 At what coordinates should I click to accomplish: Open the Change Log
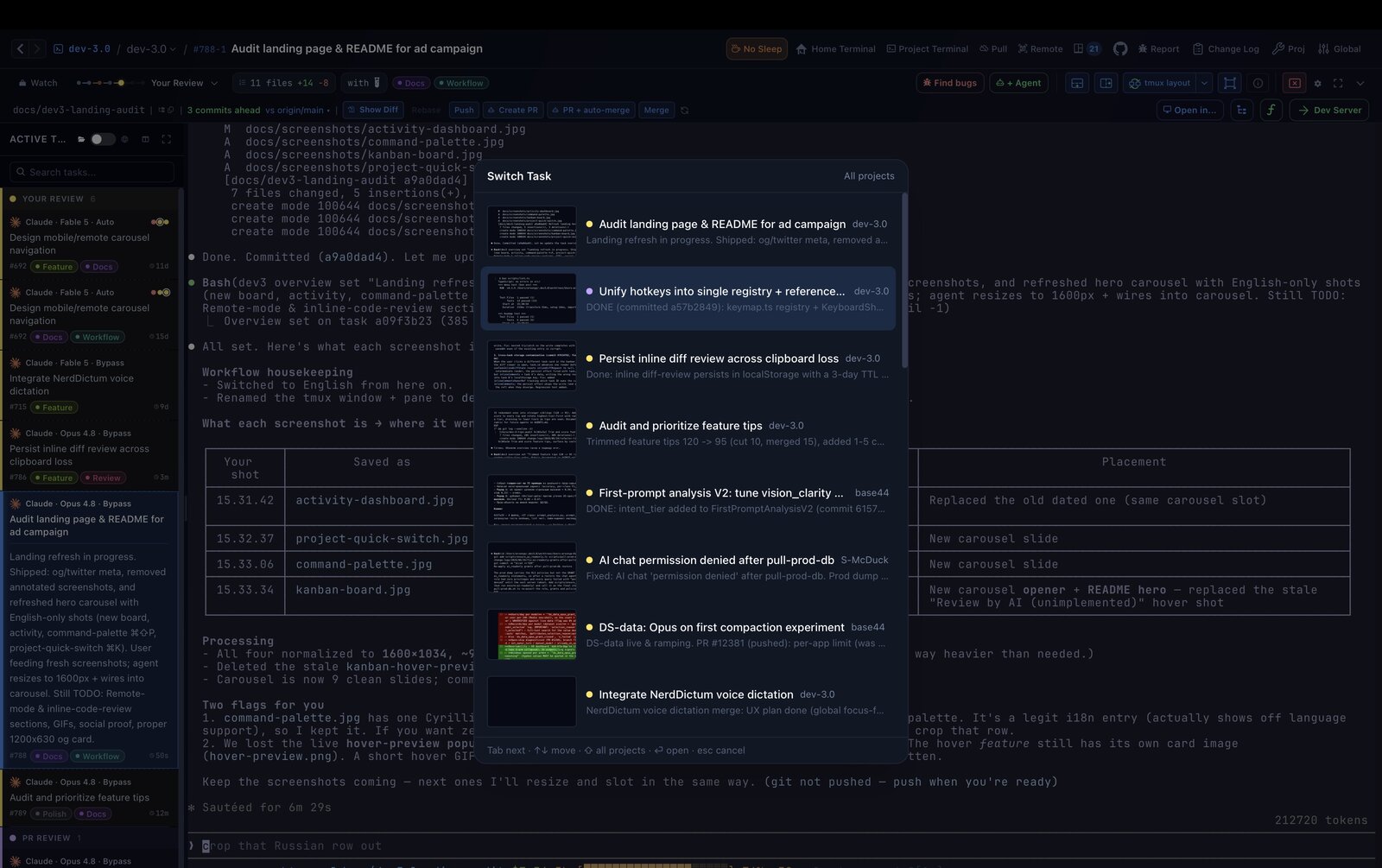point(1226,49)
